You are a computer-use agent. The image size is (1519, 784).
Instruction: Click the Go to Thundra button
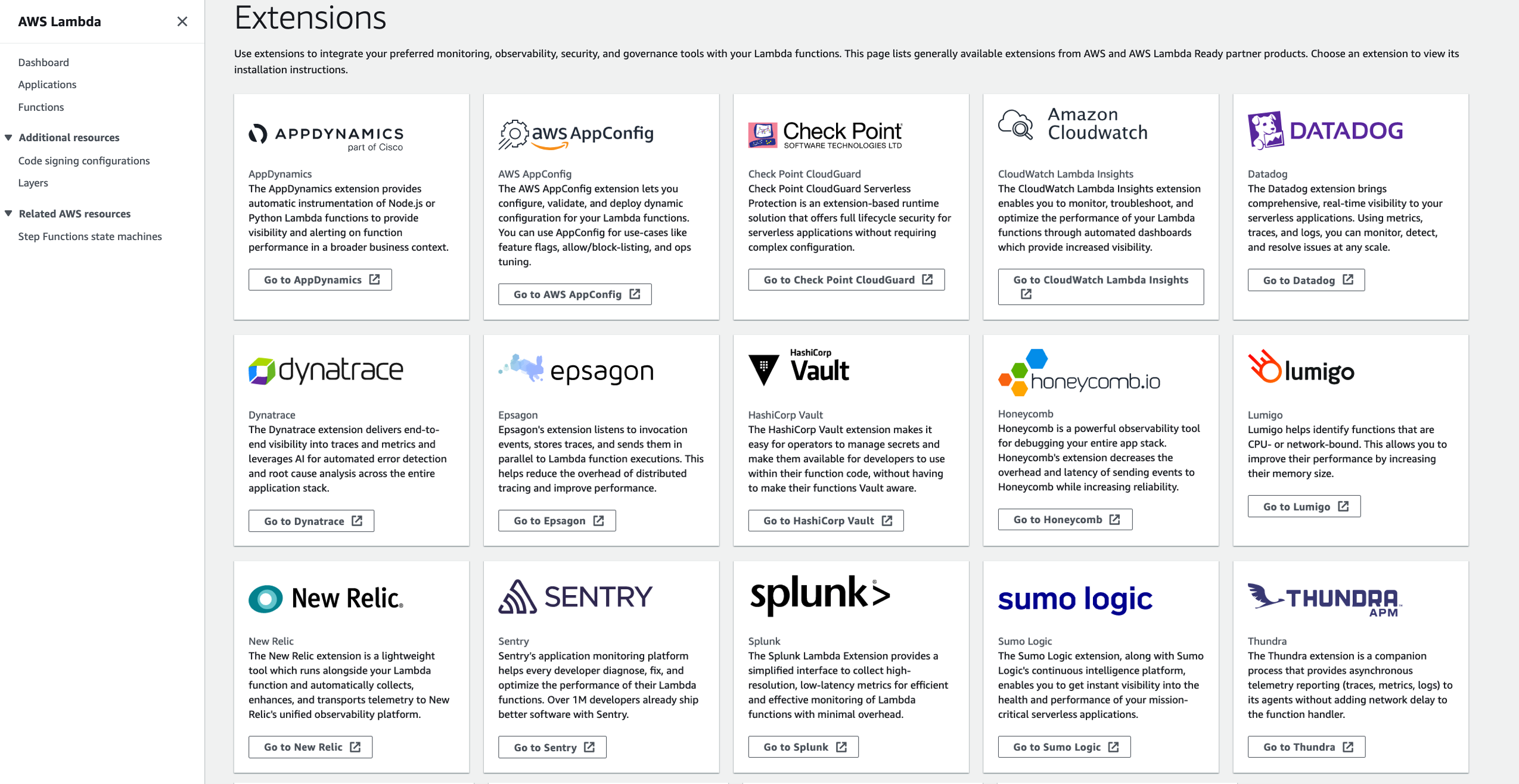1306,747
